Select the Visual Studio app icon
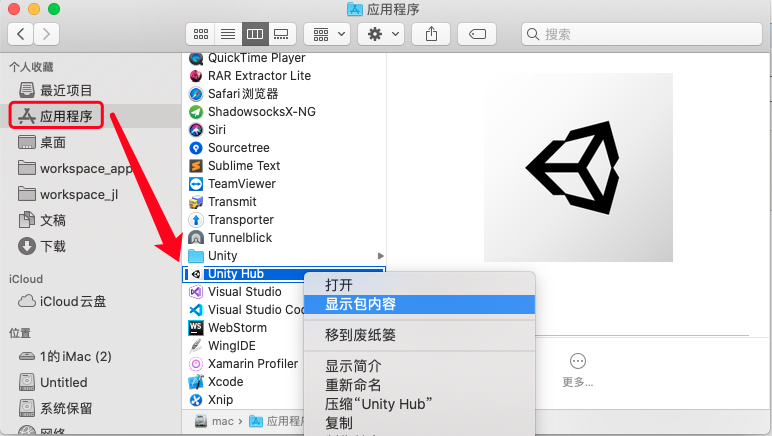Screen dimensions: 772x436 click(x=196, y=292)
